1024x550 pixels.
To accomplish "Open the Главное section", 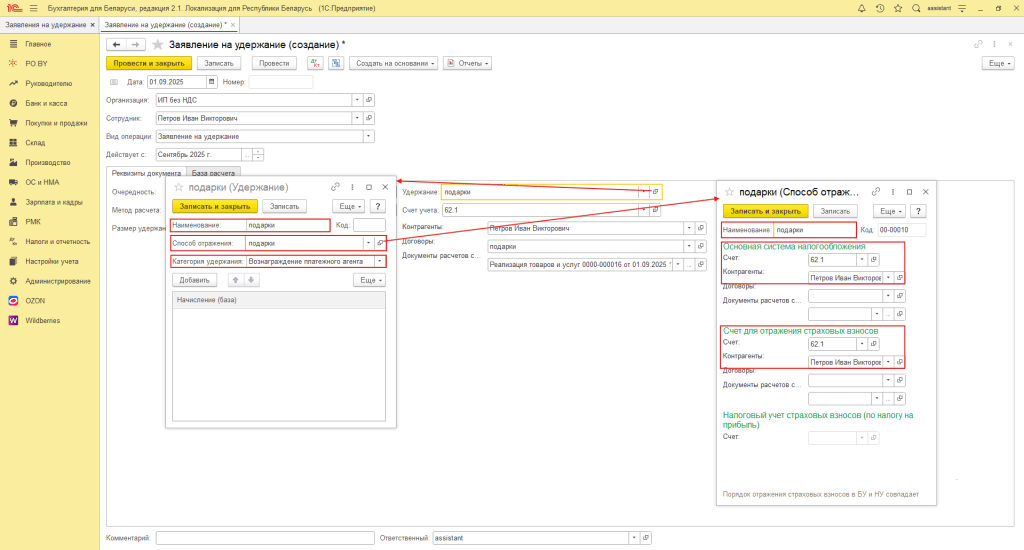I will click(38, 44).
